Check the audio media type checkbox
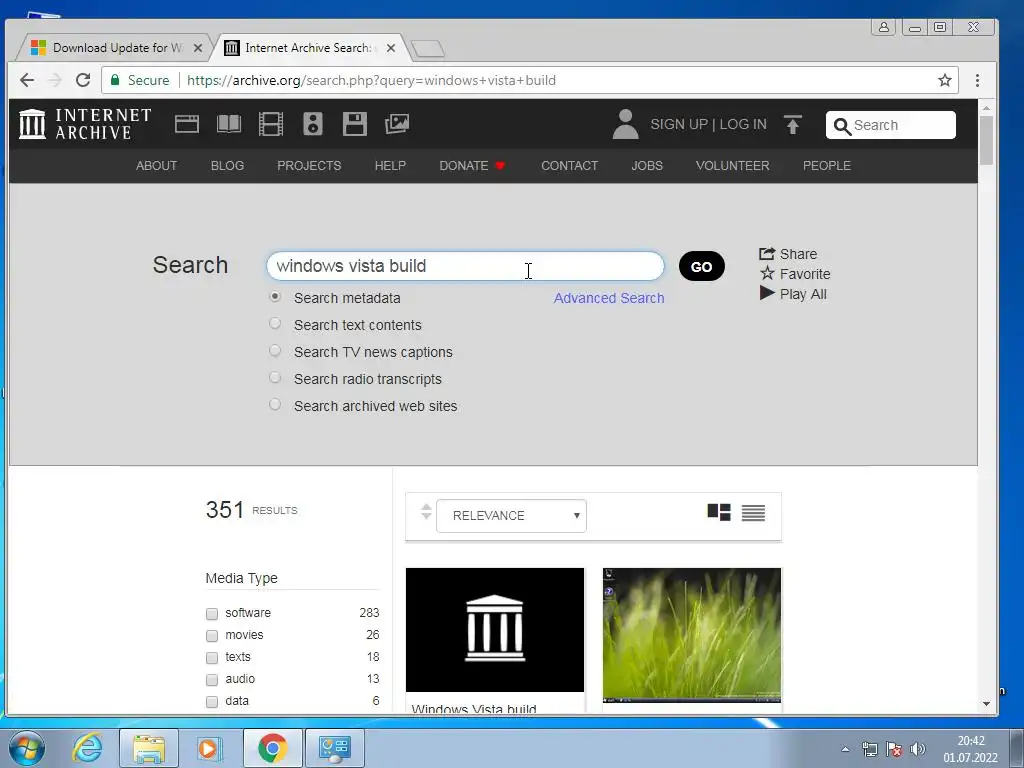1024x768 pixels. click(x=212, y=680)
